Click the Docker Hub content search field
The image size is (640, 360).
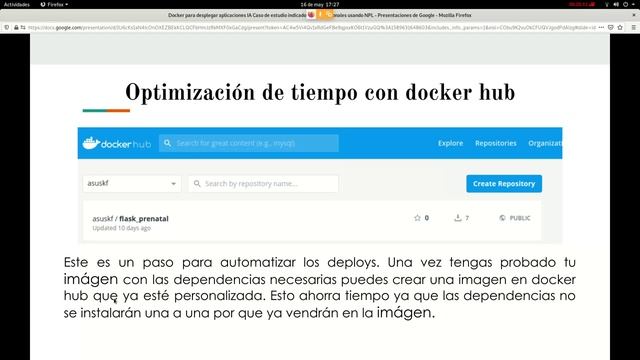249,143
